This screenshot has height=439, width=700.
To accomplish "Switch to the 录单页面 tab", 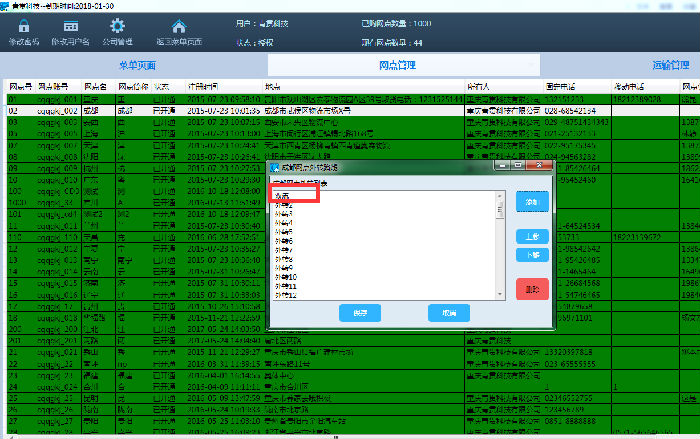I will coord(137,65).
